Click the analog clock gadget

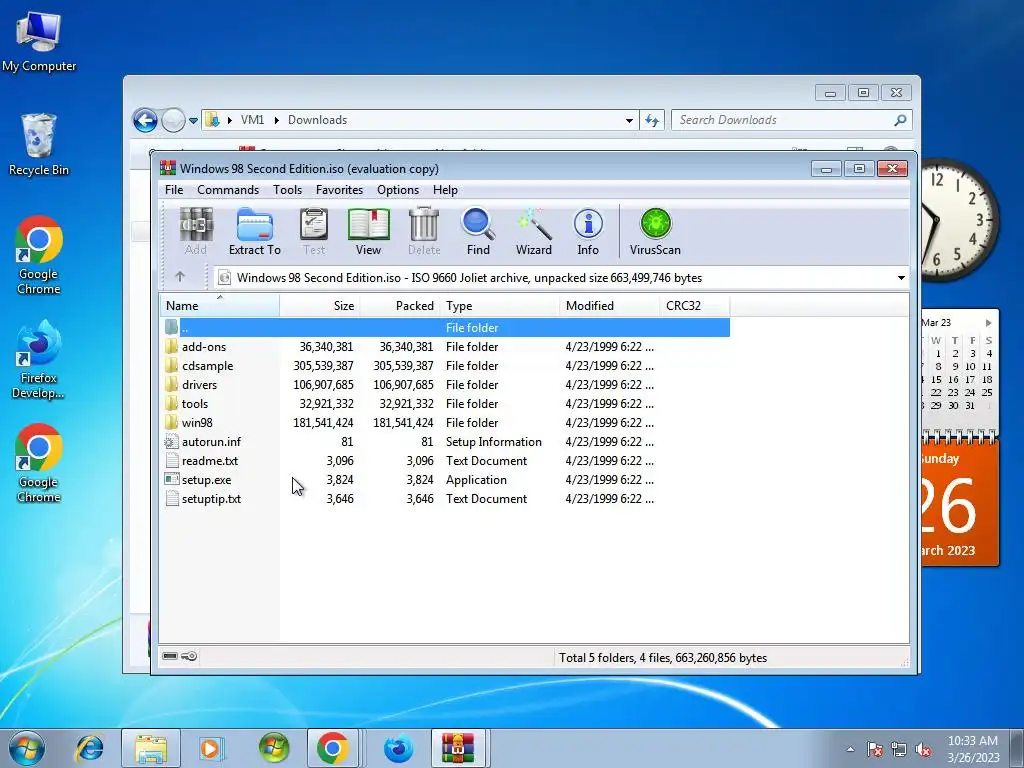(959, 219)
